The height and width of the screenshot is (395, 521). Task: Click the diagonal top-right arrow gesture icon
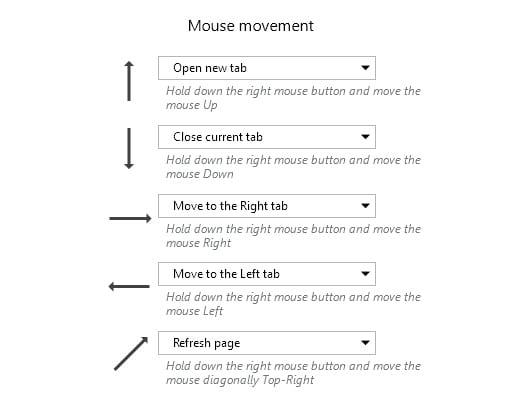tap(131, 353)
